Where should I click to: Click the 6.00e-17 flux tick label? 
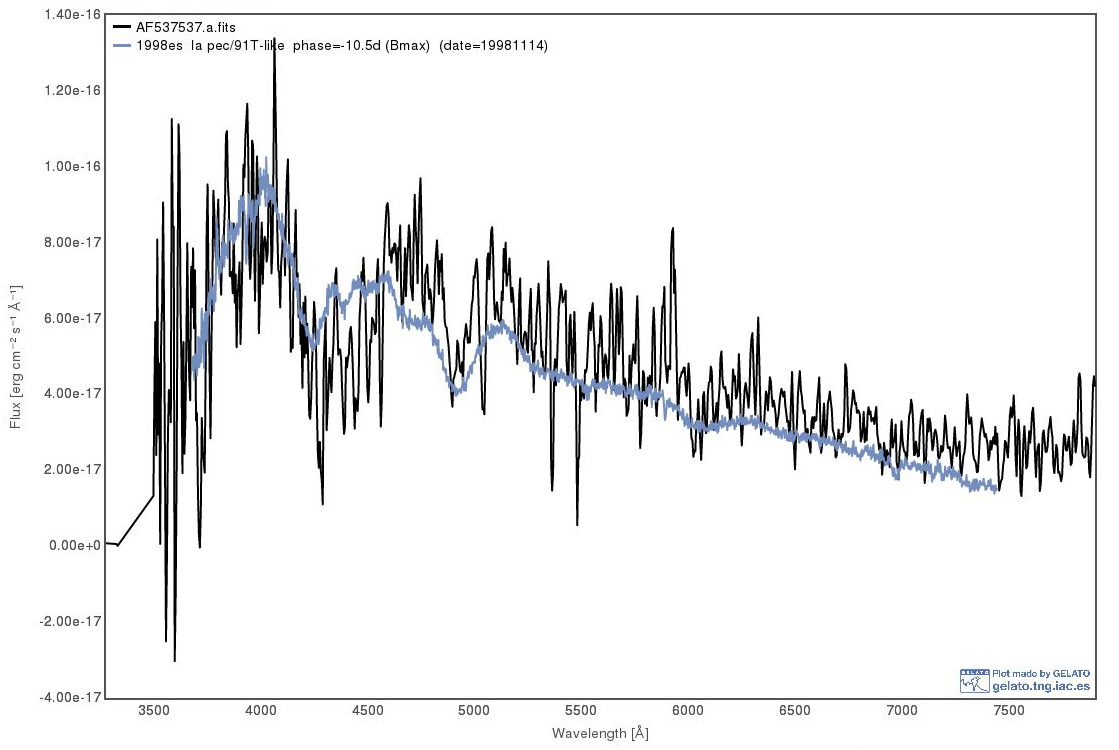73,318
